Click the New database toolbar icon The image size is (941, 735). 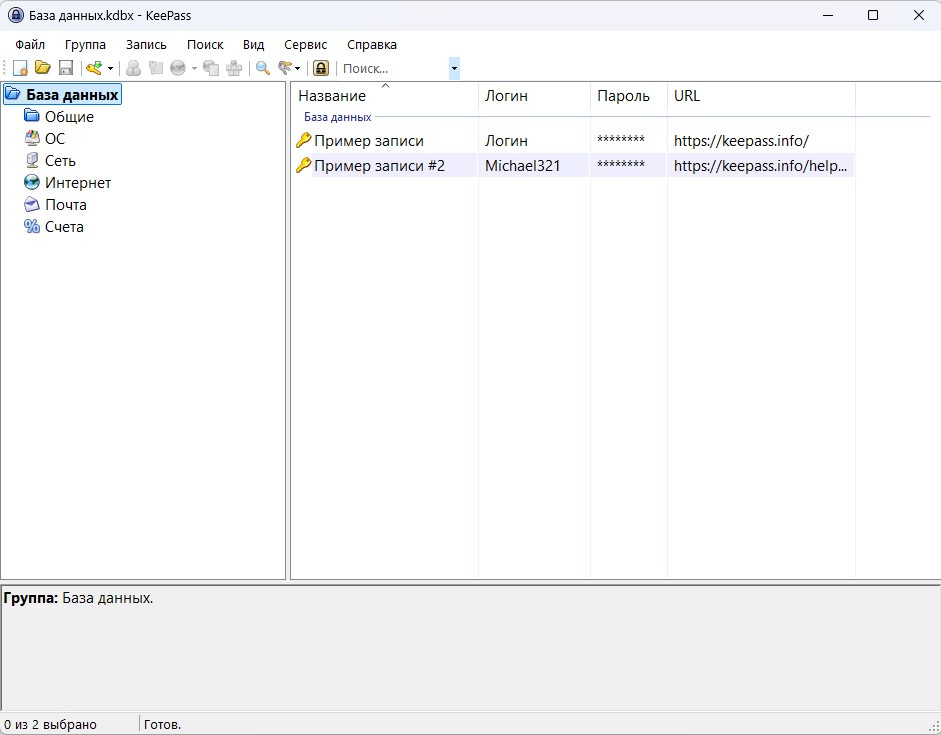click(x=20, y=68)
